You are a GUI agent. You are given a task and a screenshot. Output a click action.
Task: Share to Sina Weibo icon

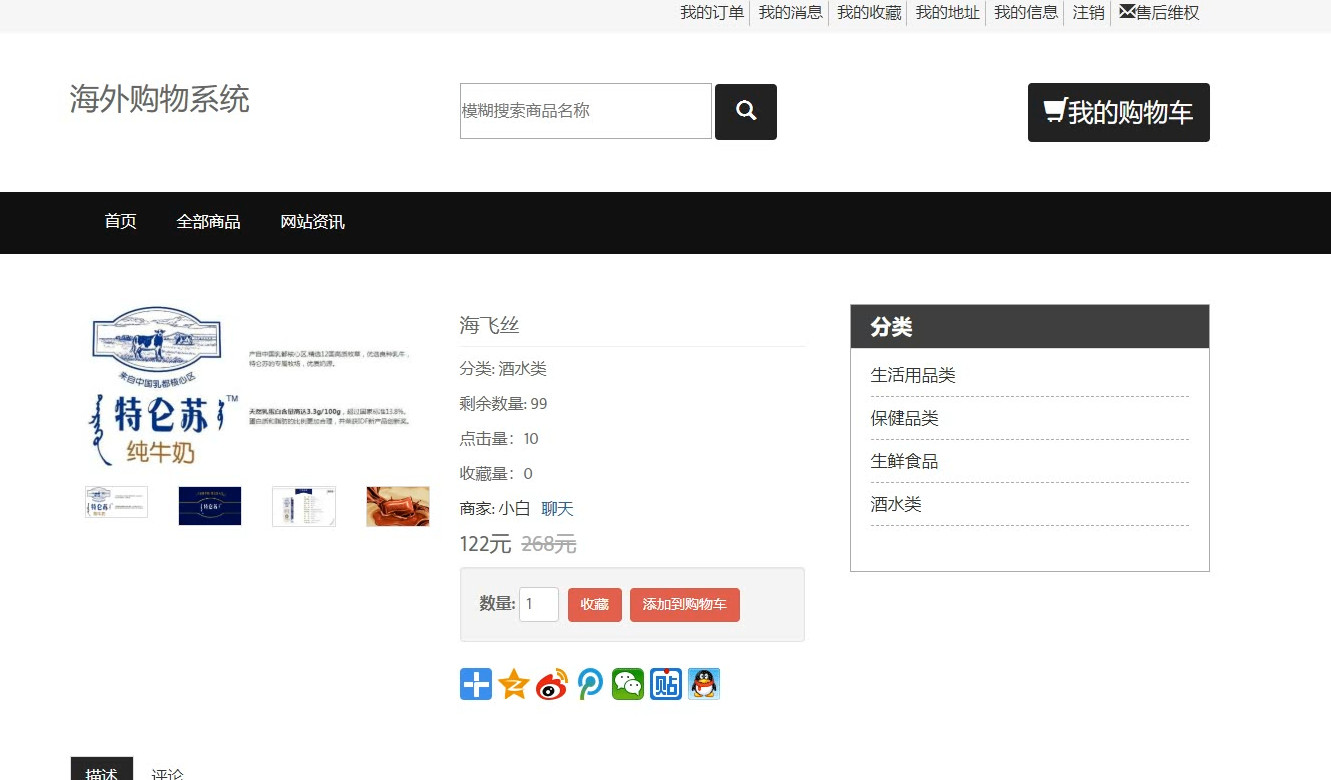tap(552, 684)
